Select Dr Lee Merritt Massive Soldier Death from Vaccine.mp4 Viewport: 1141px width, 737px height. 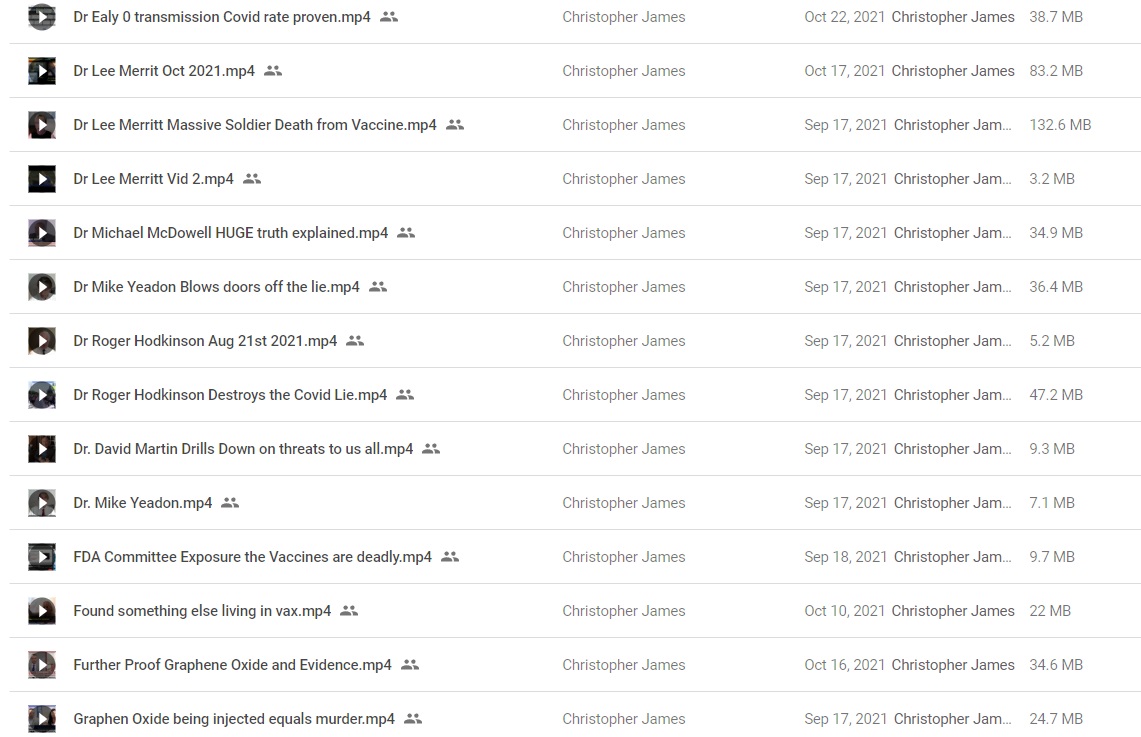coord(255,125)
